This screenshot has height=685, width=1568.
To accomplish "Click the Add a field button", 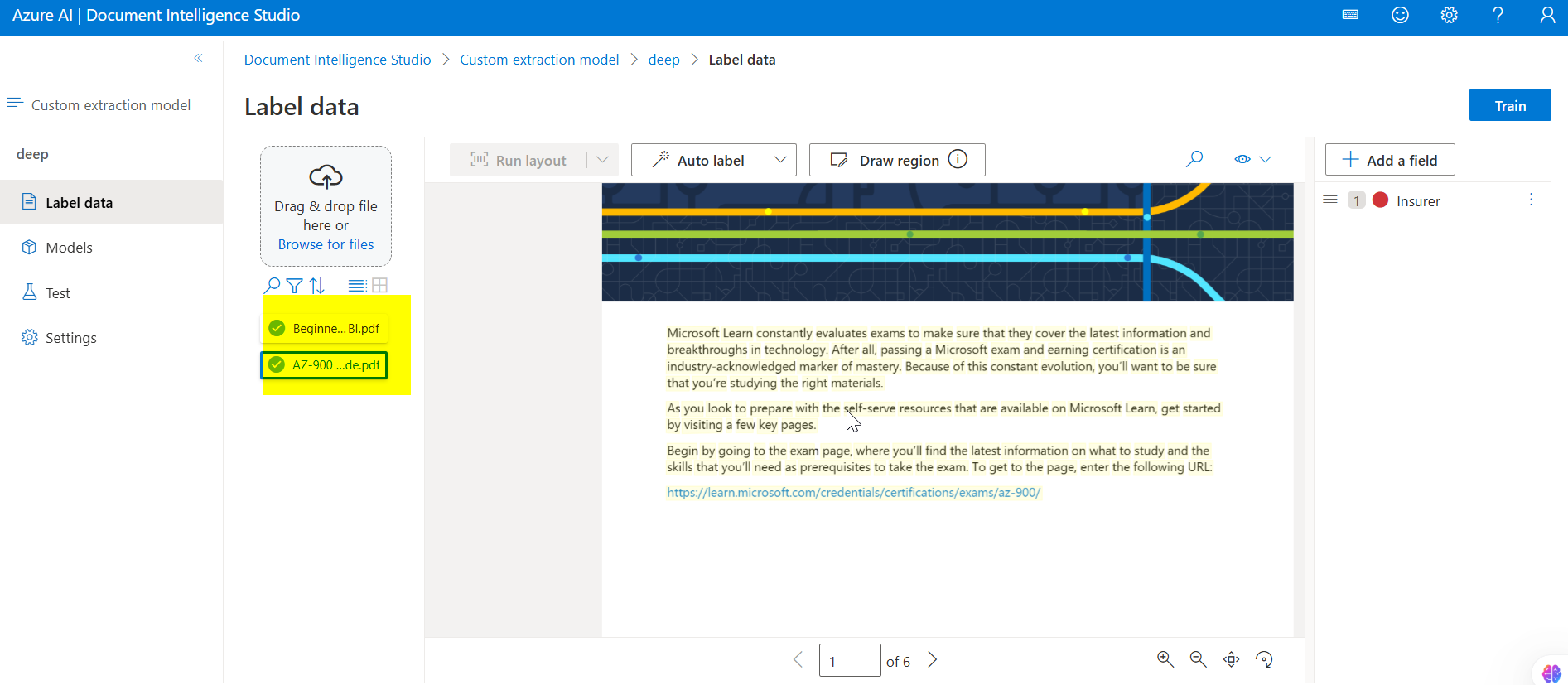I will pos(1390,160).
